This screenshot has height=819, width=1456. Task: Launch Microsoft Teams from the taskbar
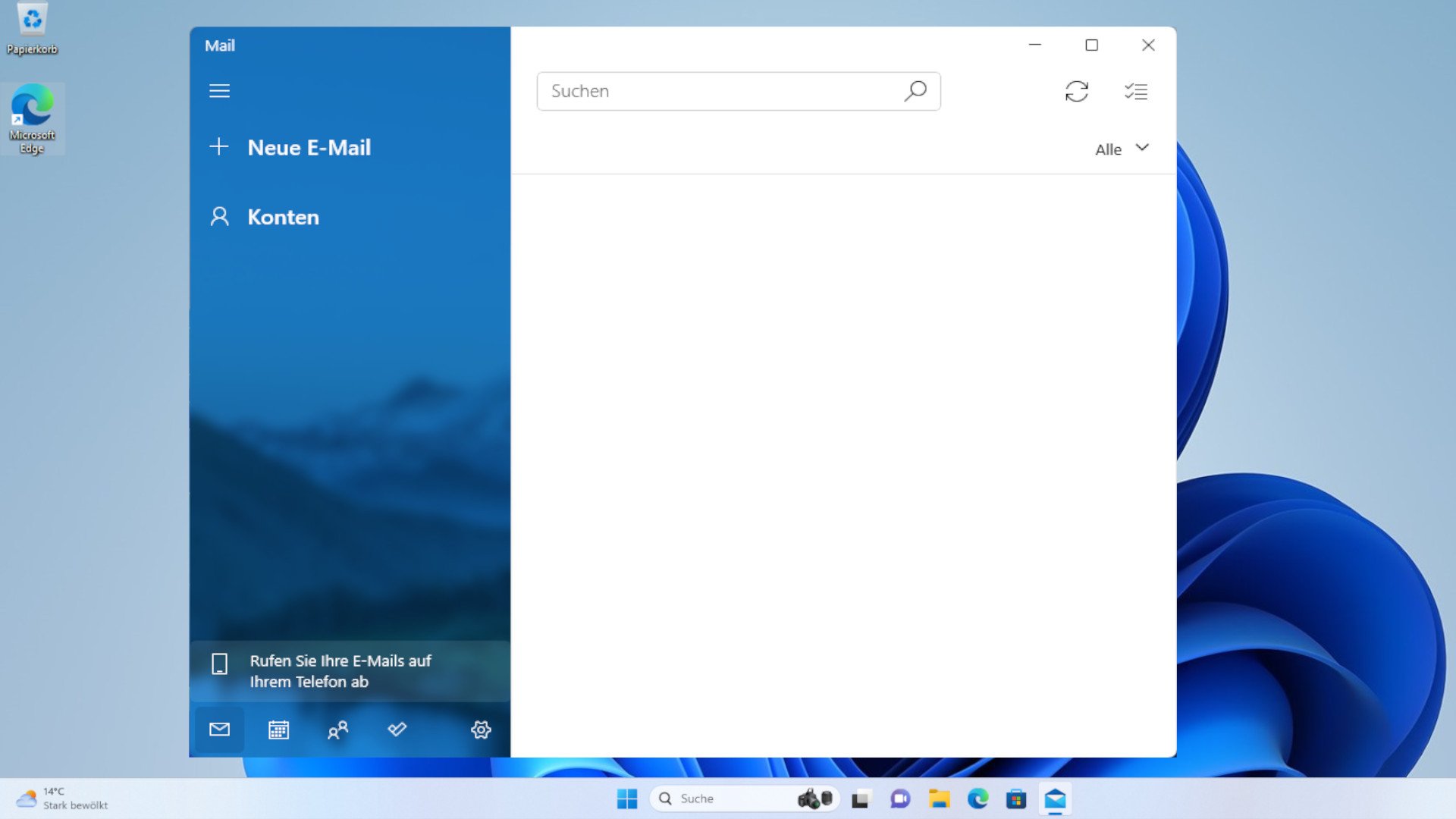(900, 799)
